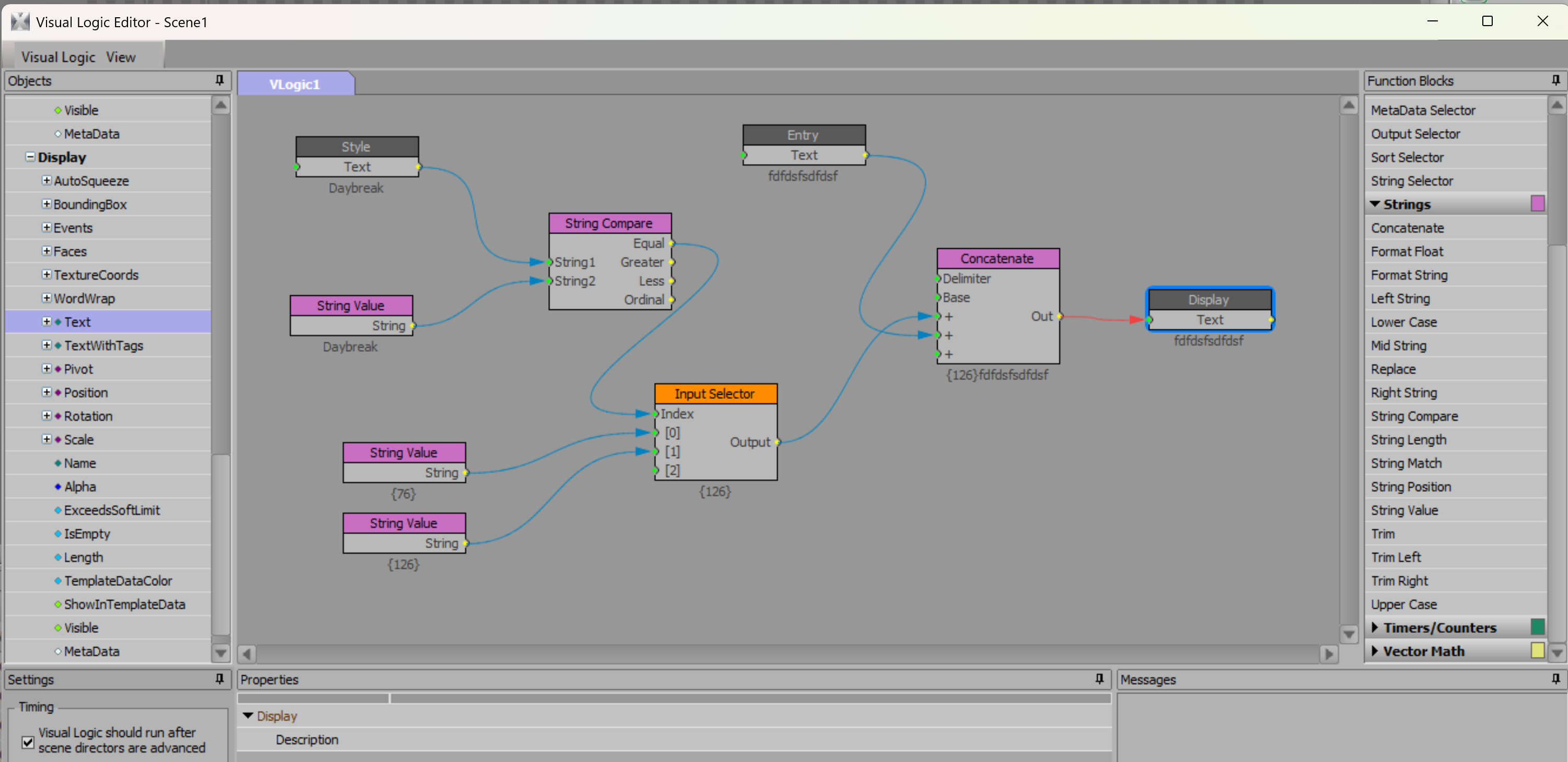The height and width of the screenshot is (762, 1568).
Task: Click pin icon on Properties panel
Action: coord(1099,678)
